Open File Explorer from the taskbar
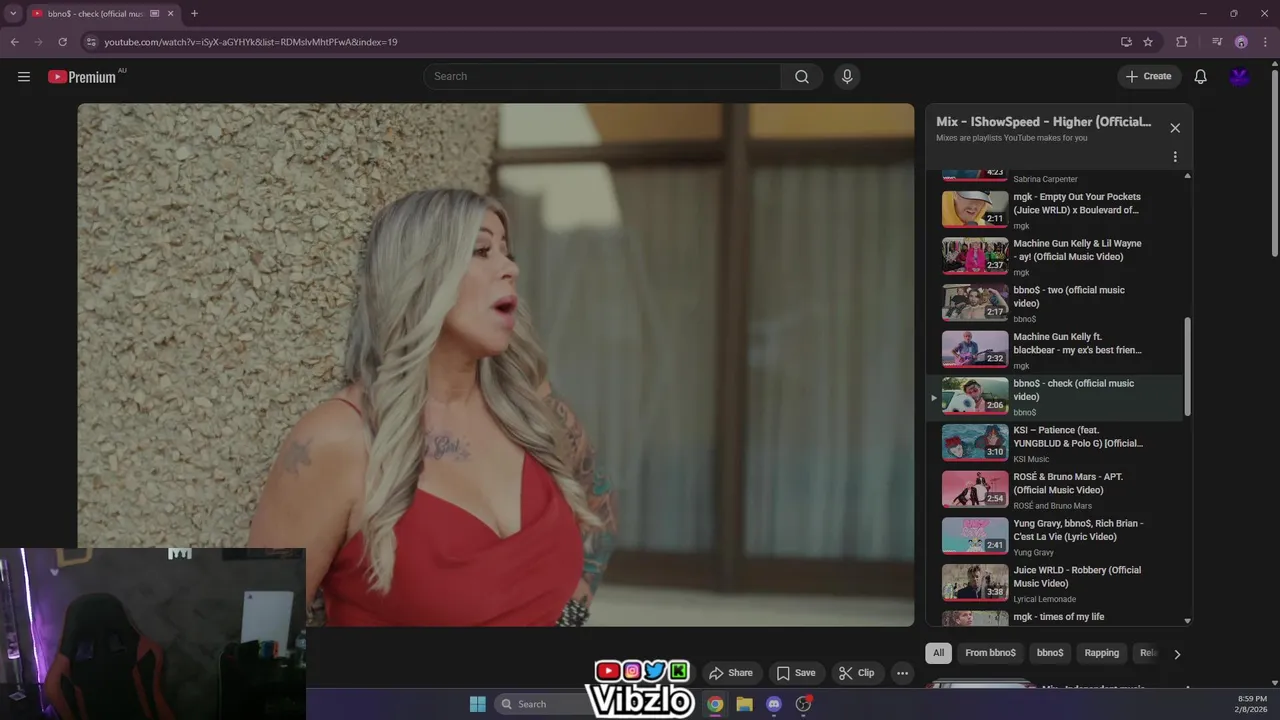 [744, 704]
